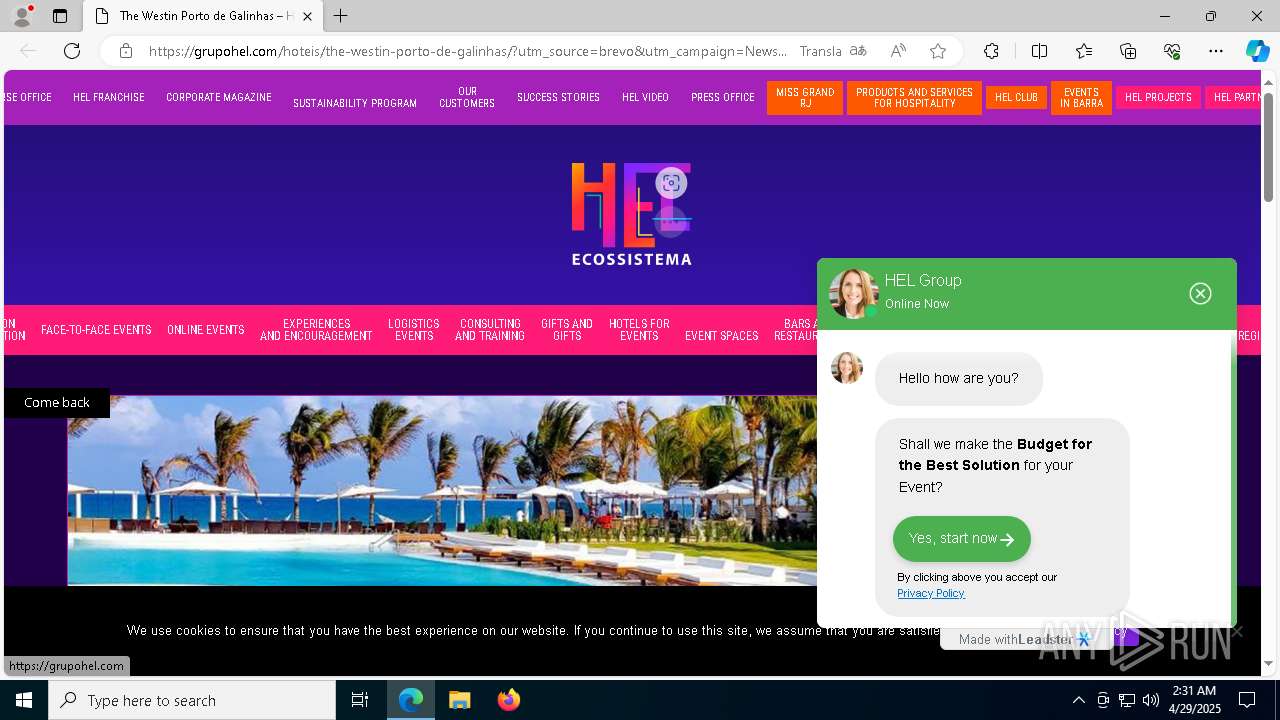Open Face-to-Face Events category
Image resolution: width=1280 pixels, height=720 pixels.
point(96,330)
